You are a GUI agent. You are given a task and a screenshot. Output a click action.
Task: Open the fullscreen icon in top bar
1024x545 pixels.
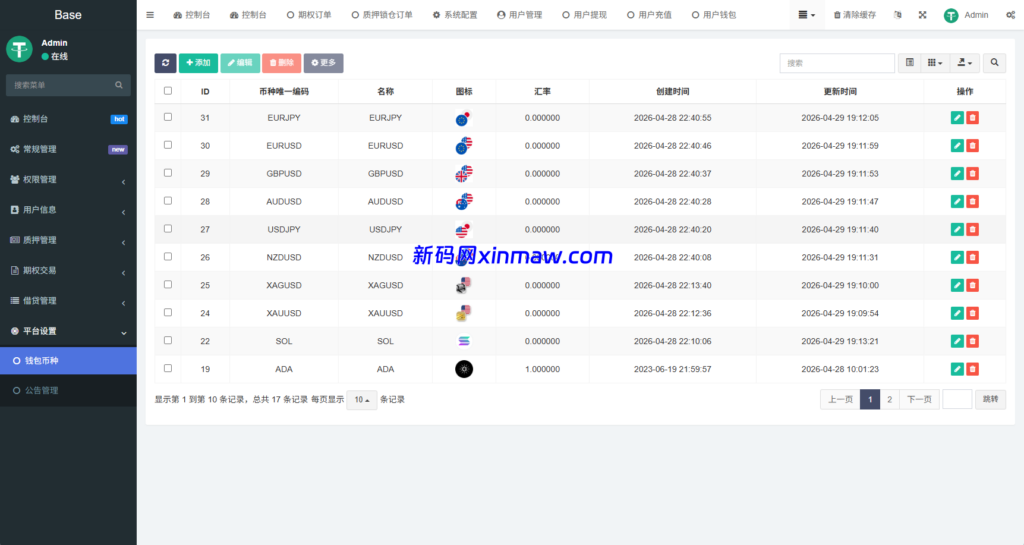tap(922, 15)
